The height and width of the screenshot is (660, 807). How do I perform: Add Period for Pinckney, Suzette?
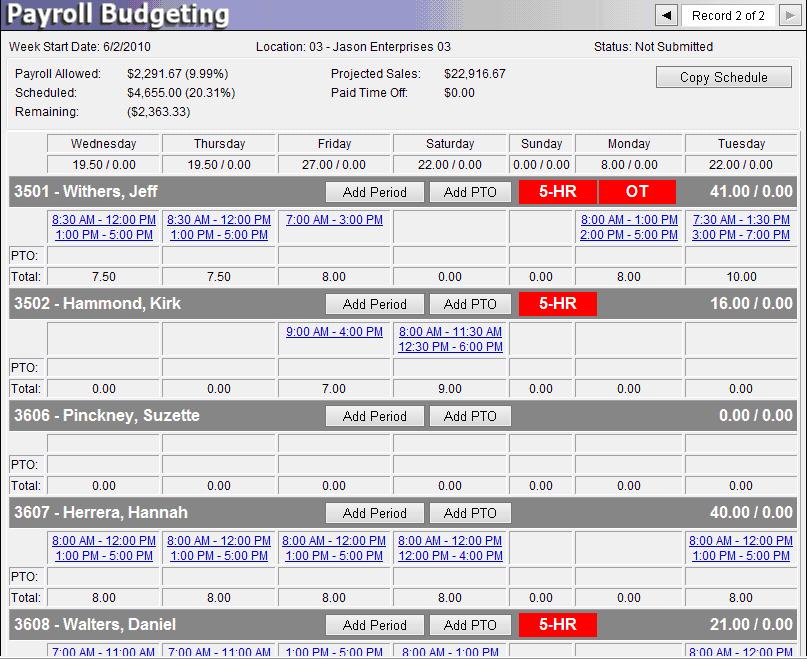pos(375,416)
